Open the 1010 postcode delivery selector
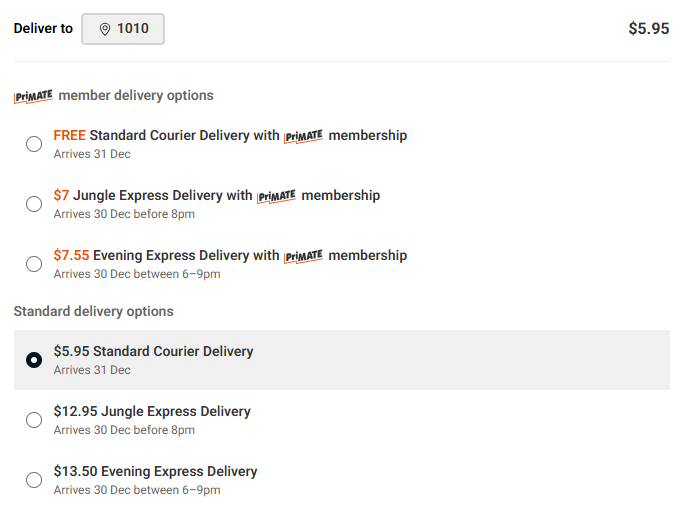684x519 pixels. click(123, 29)
